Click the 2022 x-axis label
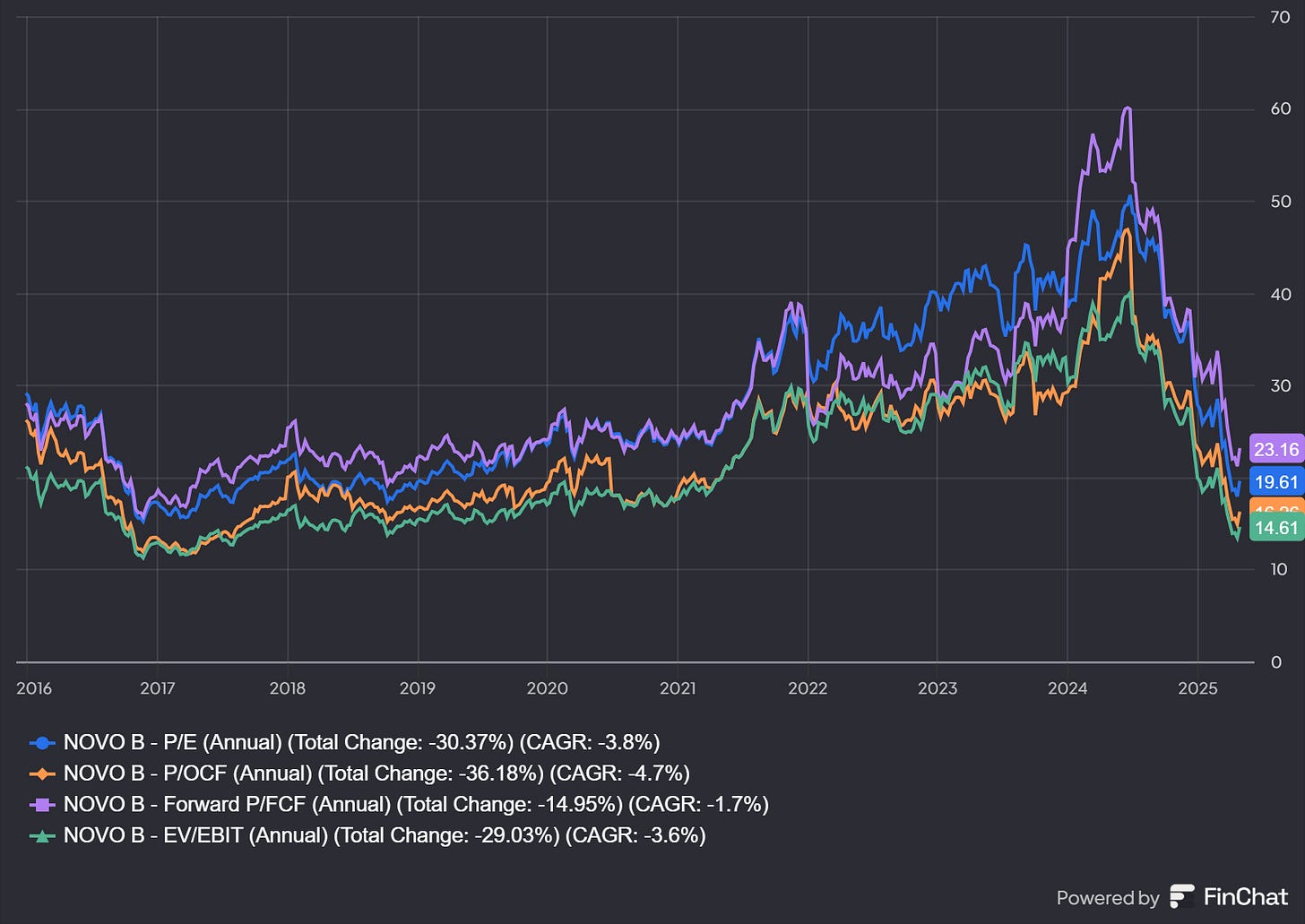The width and height of the screenshot is (1305, 924). (808, 688)
